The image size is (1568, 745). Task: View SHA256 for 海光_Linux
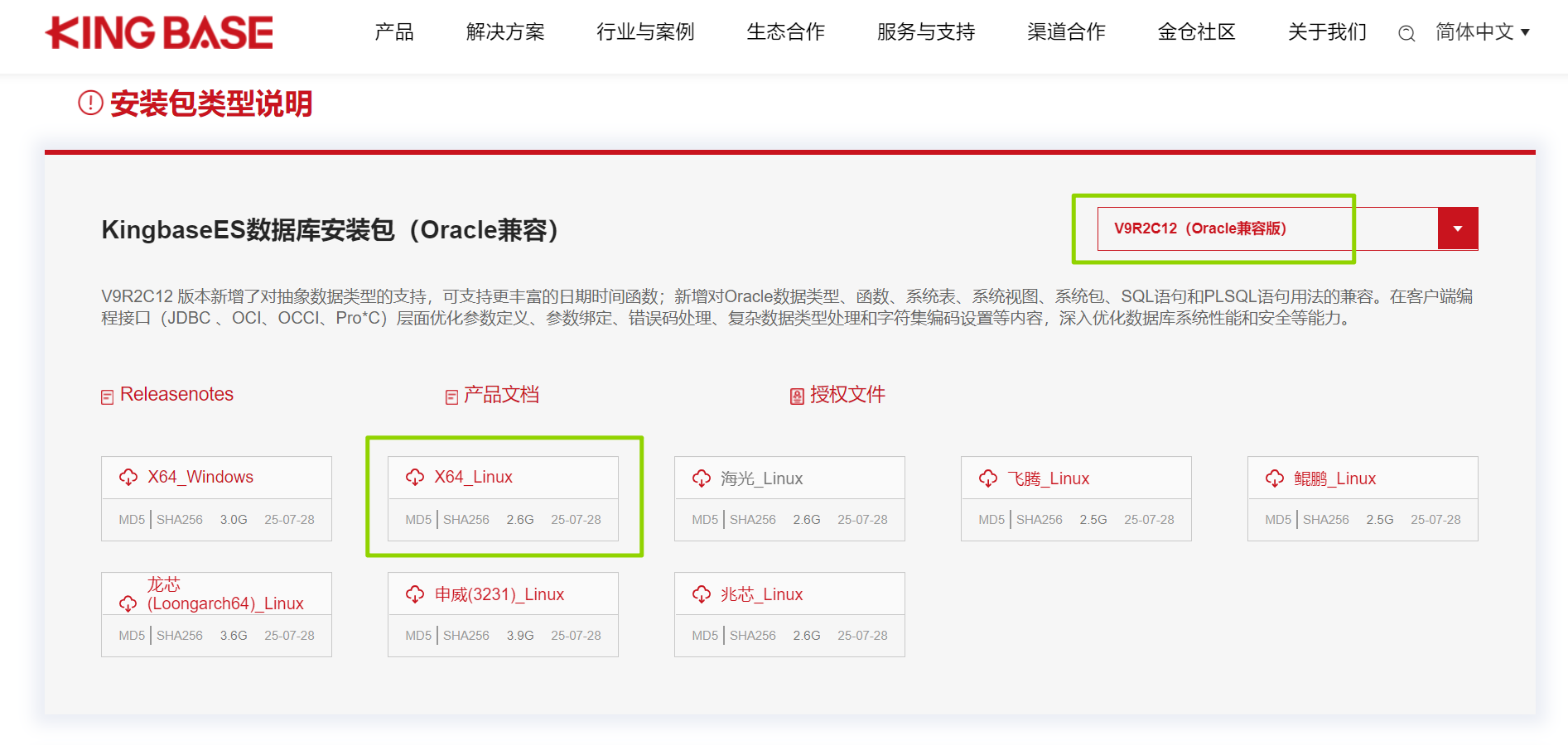pos(753,520)
